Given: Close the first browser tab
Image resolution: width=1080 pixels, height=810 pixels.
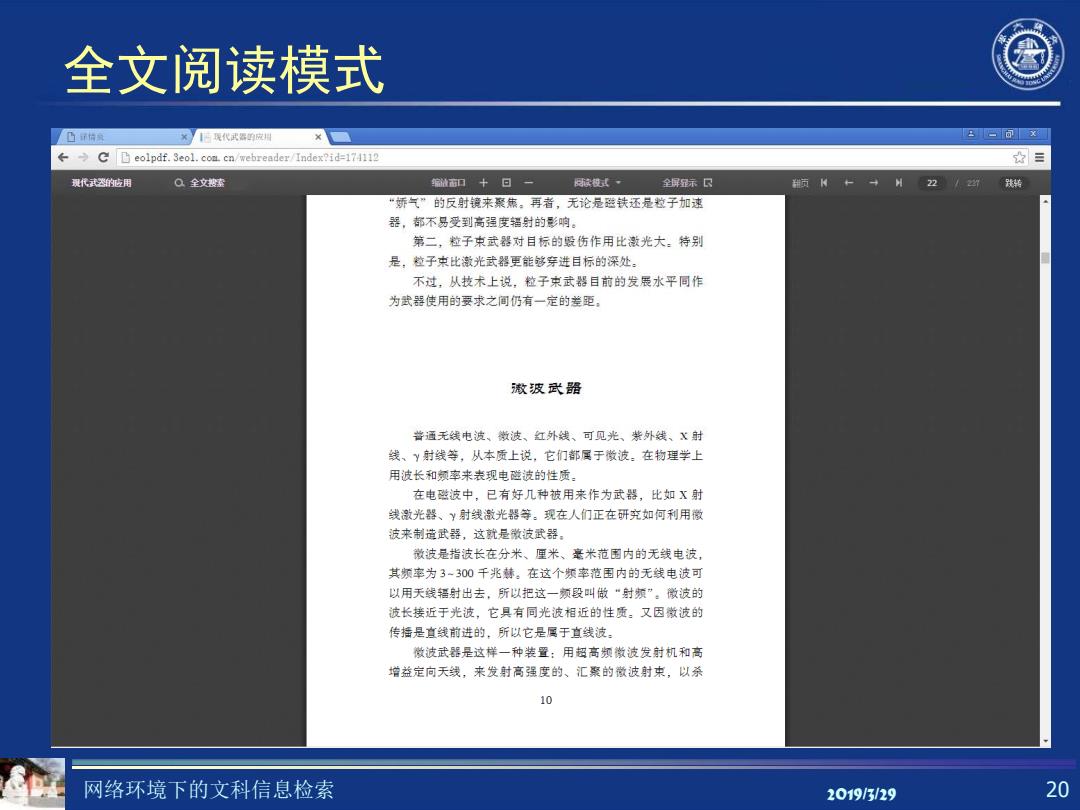Looking at the screenshot, I should [x=184, y=137].
